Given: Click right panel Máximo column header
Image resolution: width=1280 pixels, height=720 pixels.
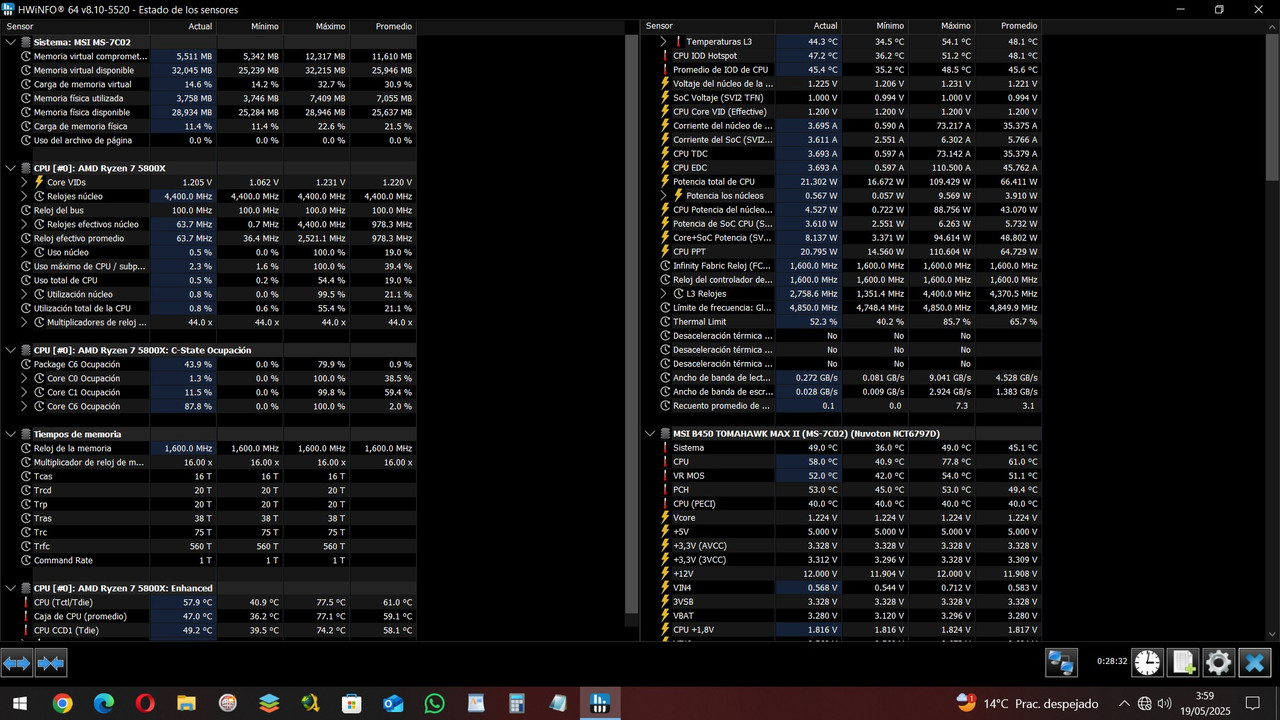Looking at the screenshot, I should point(941,26).
